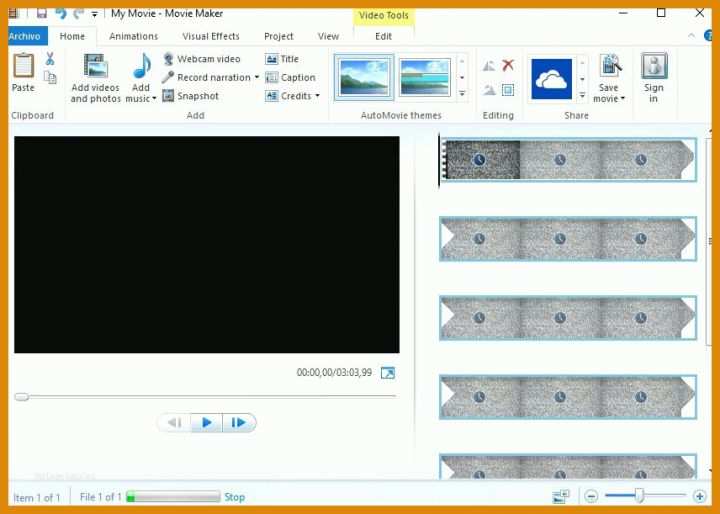Click zoom out minus icon
Image resolution: width=720 pixels, height=514 pixels.
coord(591,496)
